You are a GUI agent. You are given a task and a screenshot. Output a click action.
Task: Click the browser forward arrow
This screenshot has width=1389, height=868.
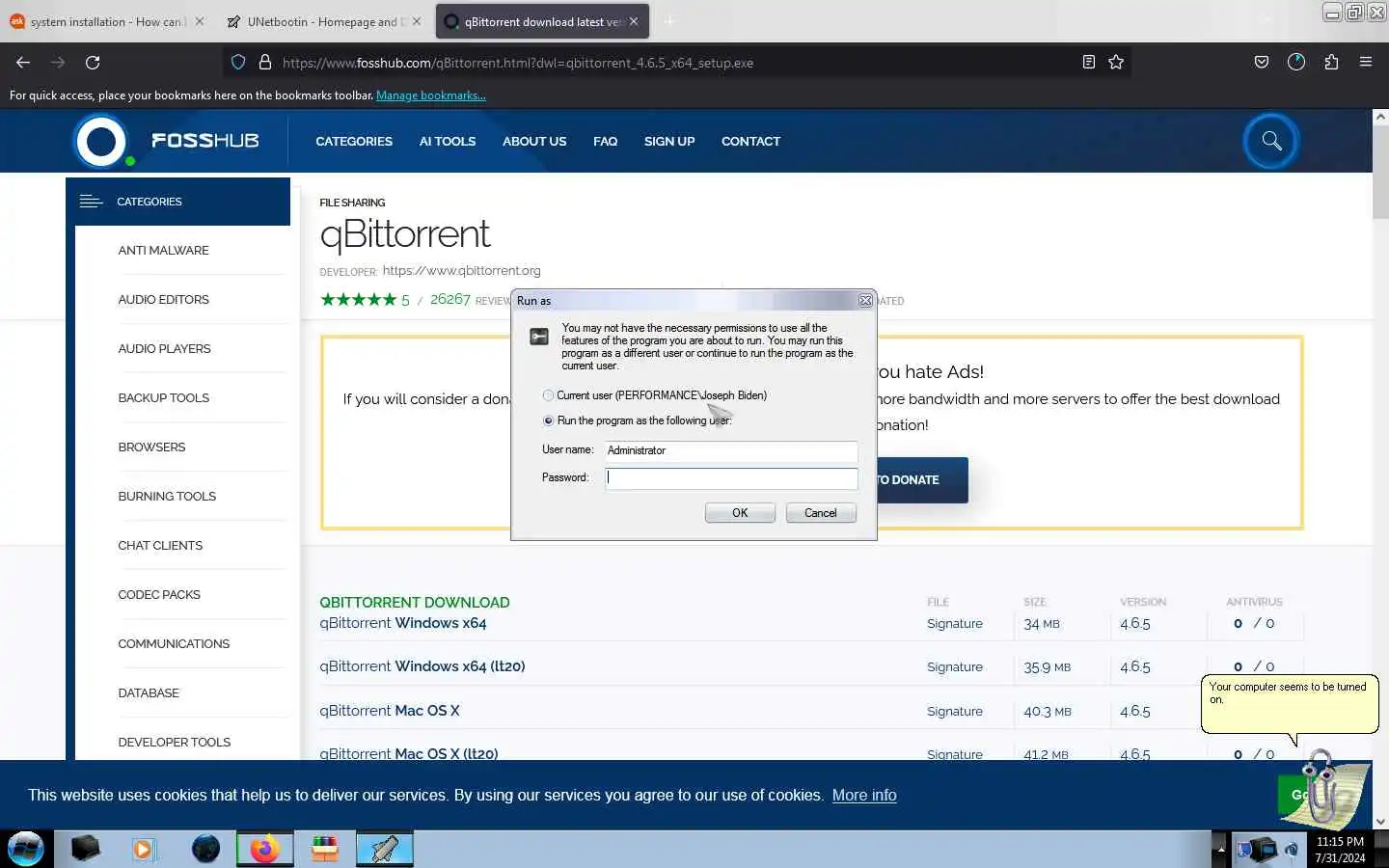click(x=58, y=62)
